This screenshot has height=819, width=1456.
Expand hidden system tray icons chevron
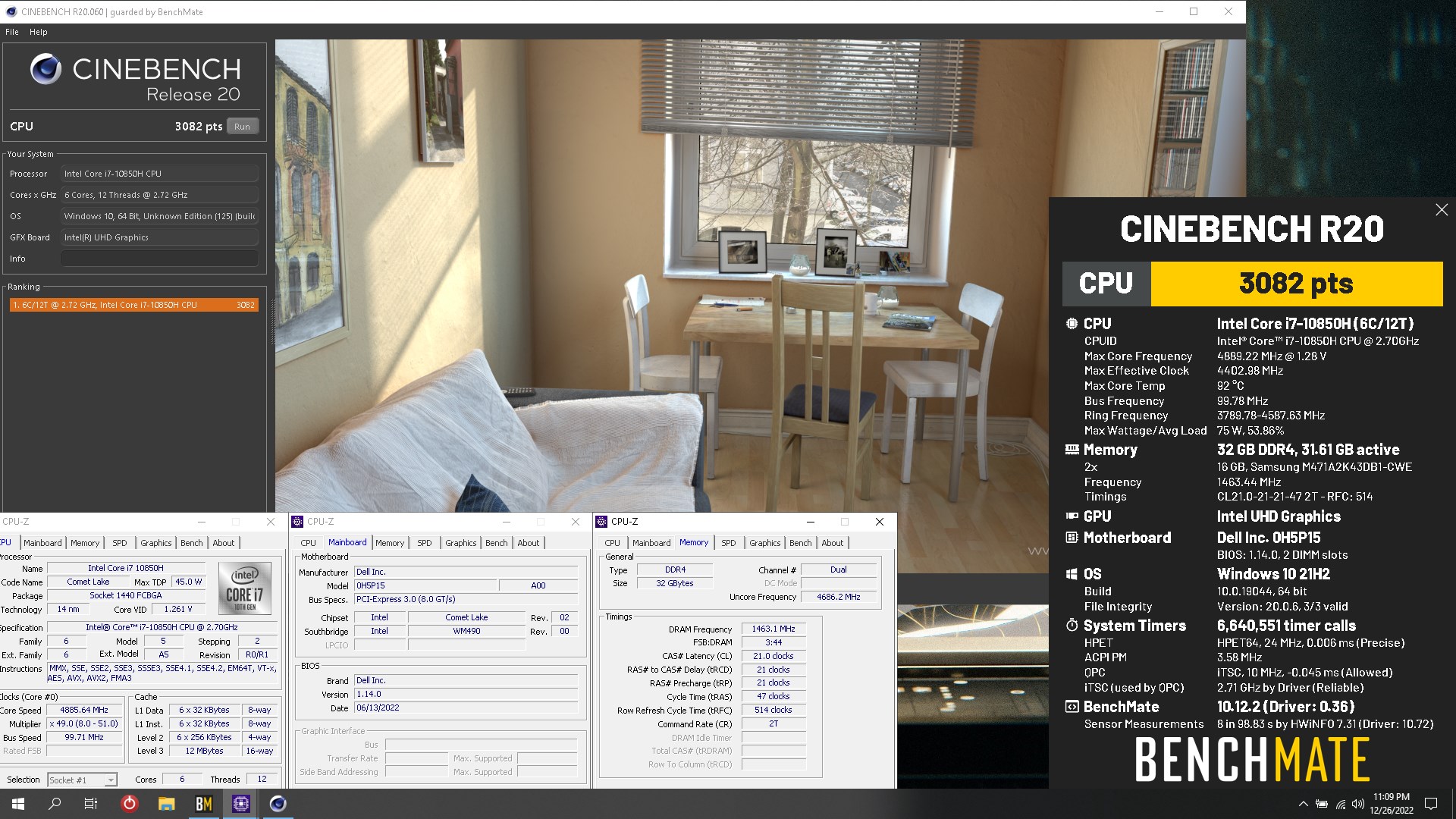point(1303,804)
